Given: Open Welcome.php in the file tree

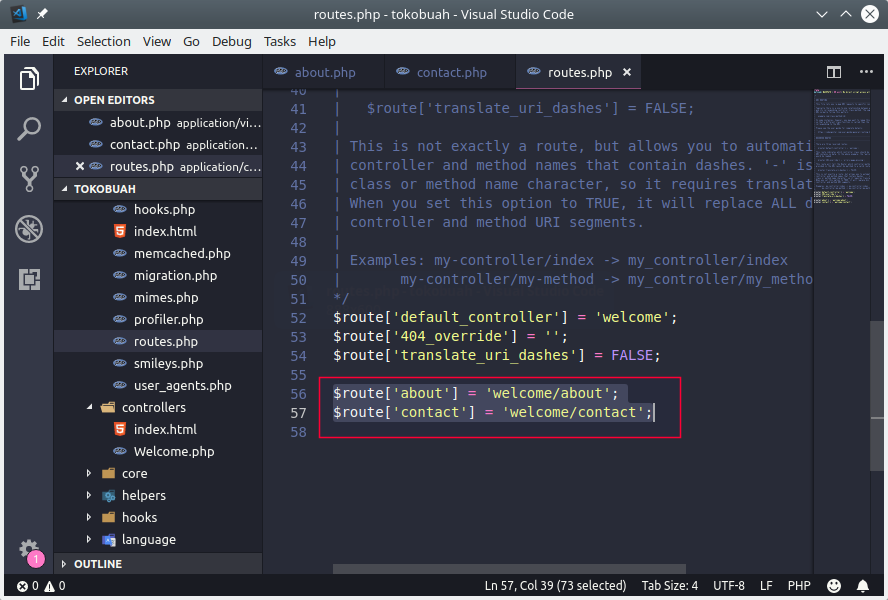Looking at the screenshot, I should (x=174, y=452).
